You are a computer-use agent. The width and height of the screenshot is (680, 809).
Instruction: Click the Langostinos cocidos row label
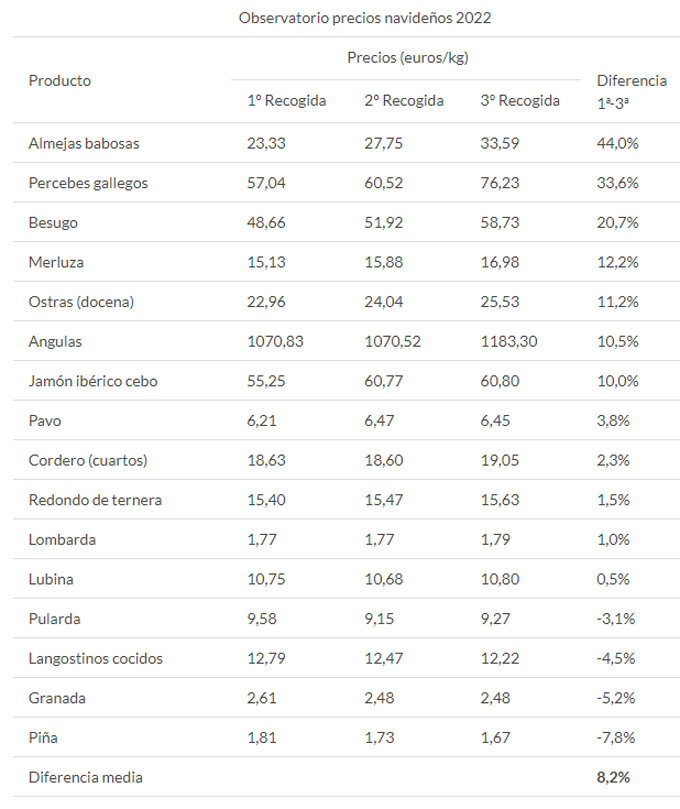point(96,658)
